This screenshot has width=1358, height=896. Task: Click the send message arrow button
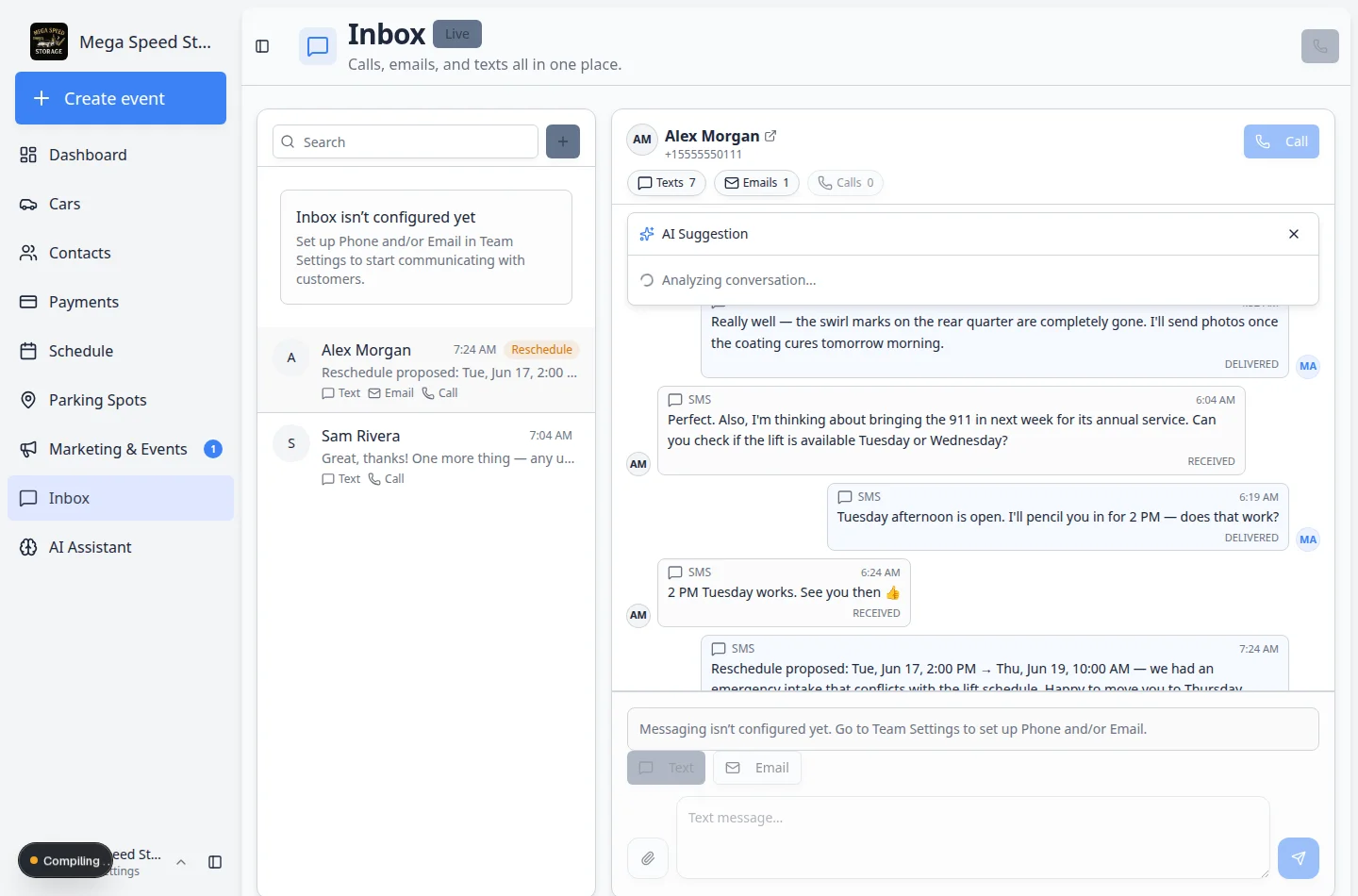coord(1299,858)
